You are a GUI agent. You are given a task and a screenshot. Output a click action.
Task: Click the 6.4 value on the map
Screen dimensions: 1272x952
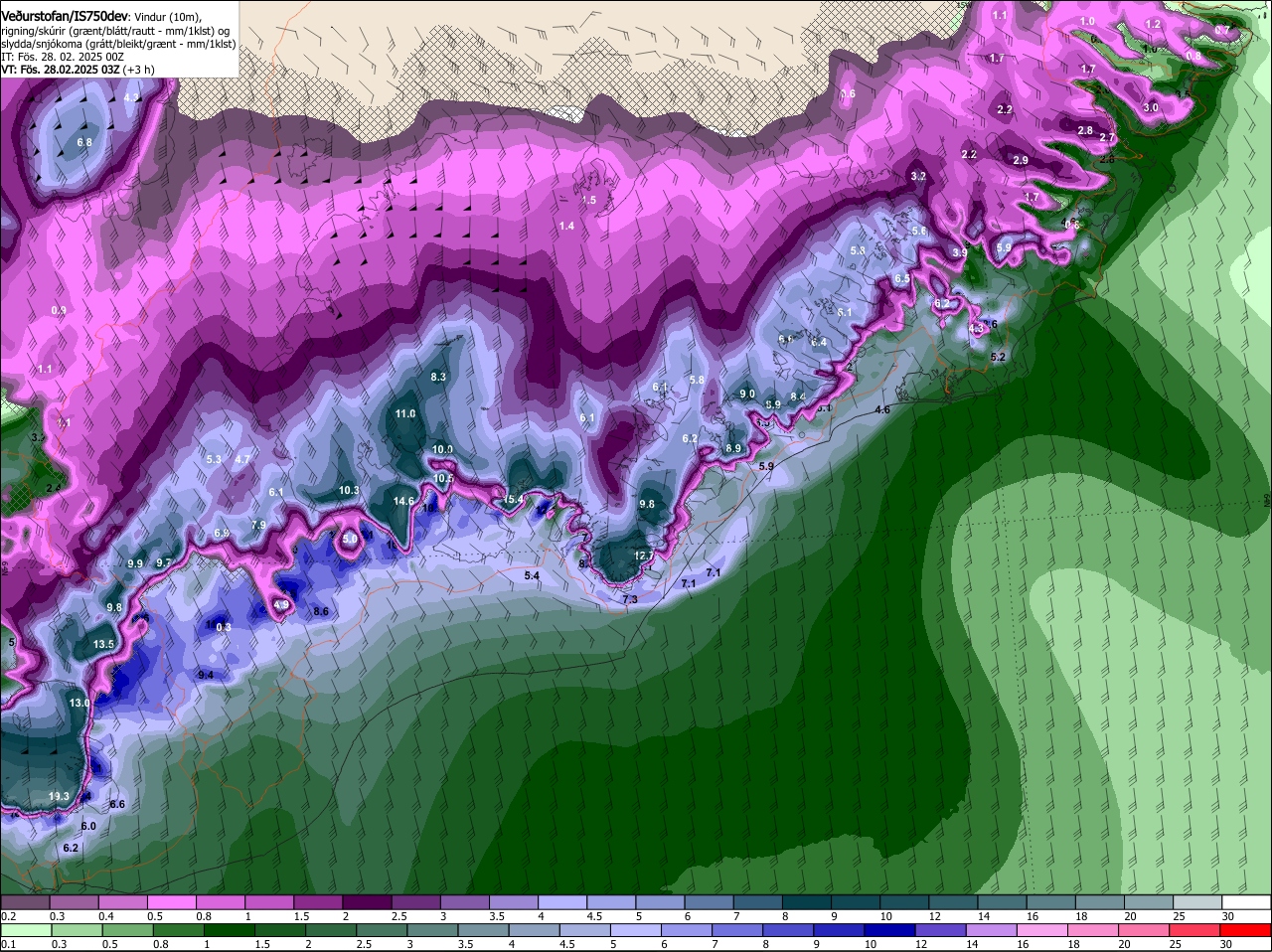point(819,342)
